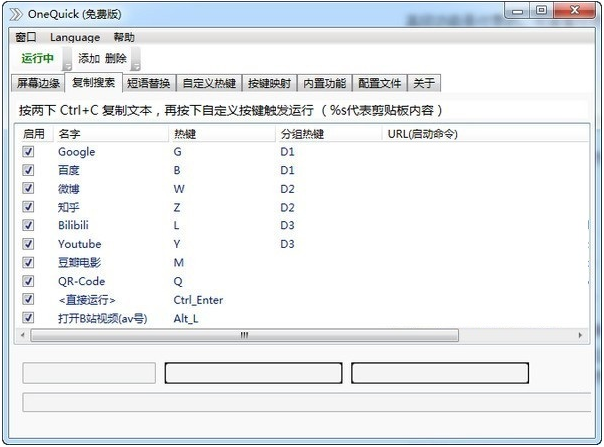
Task: Click the 运行中 running status button
Action: 38,59
